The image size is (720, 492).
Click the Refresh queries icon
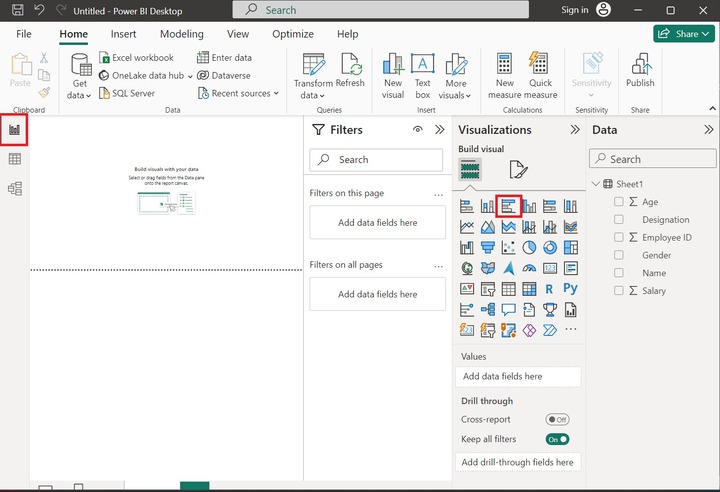350,70
